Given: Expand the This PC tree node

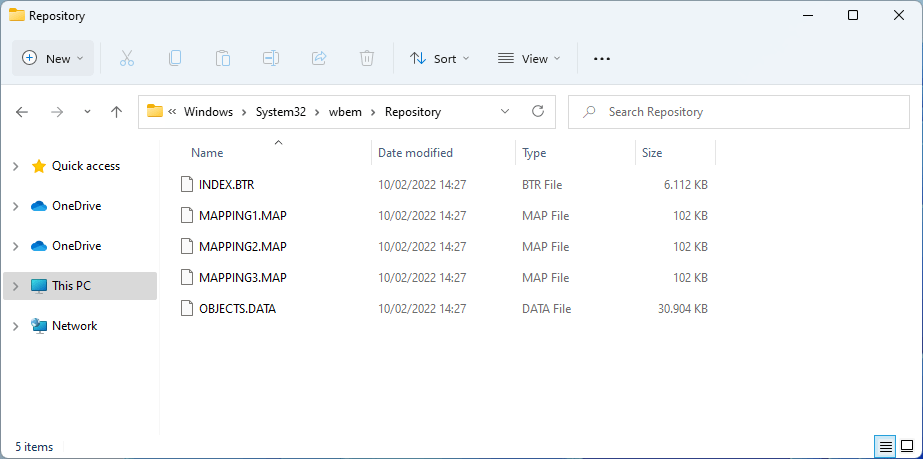Looking at the screenshot, I should 15,286.
